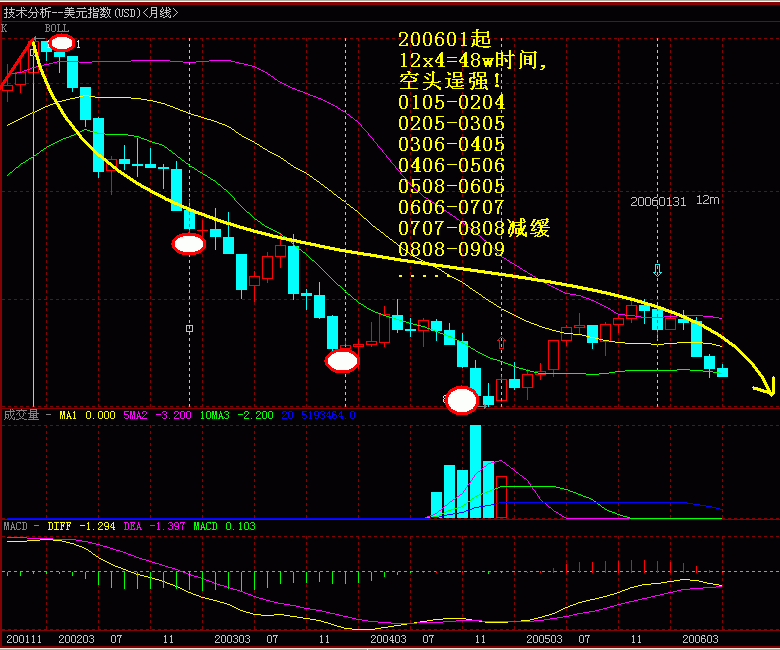
Task: Click the red triangle at top-left of chart
Action: click(x=19, y=68)
